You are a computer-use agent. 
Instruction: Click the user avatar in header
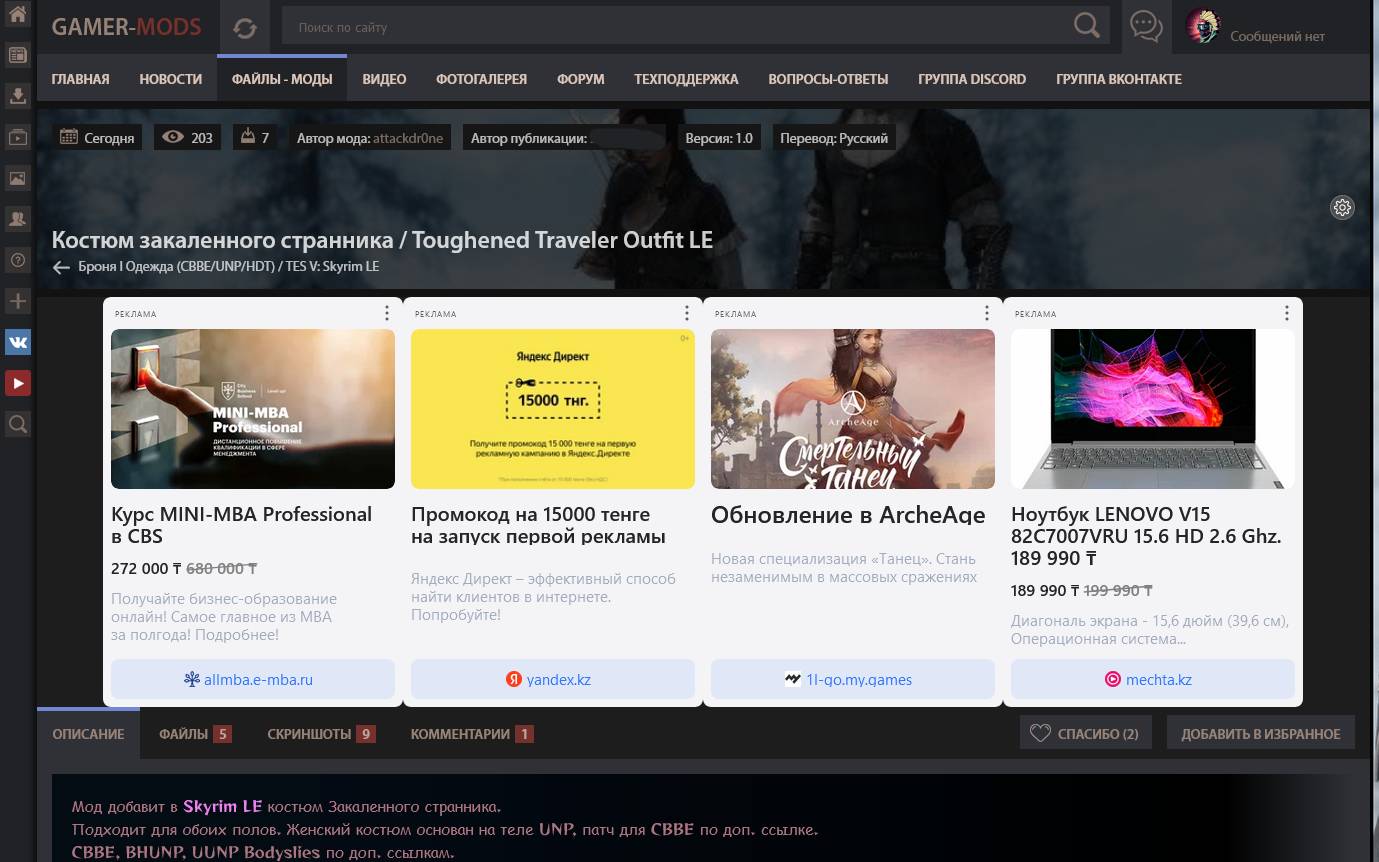pos(1203,27)
